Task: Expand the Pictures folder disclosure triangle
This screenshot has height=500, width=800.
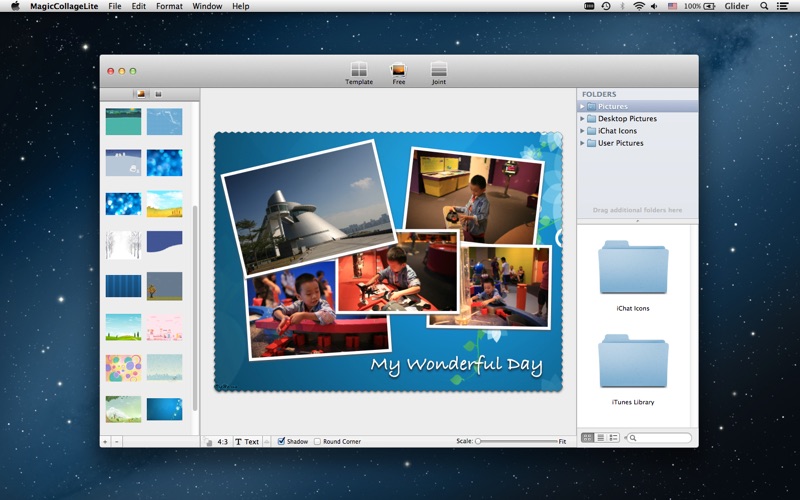Action: pos(582,106)
